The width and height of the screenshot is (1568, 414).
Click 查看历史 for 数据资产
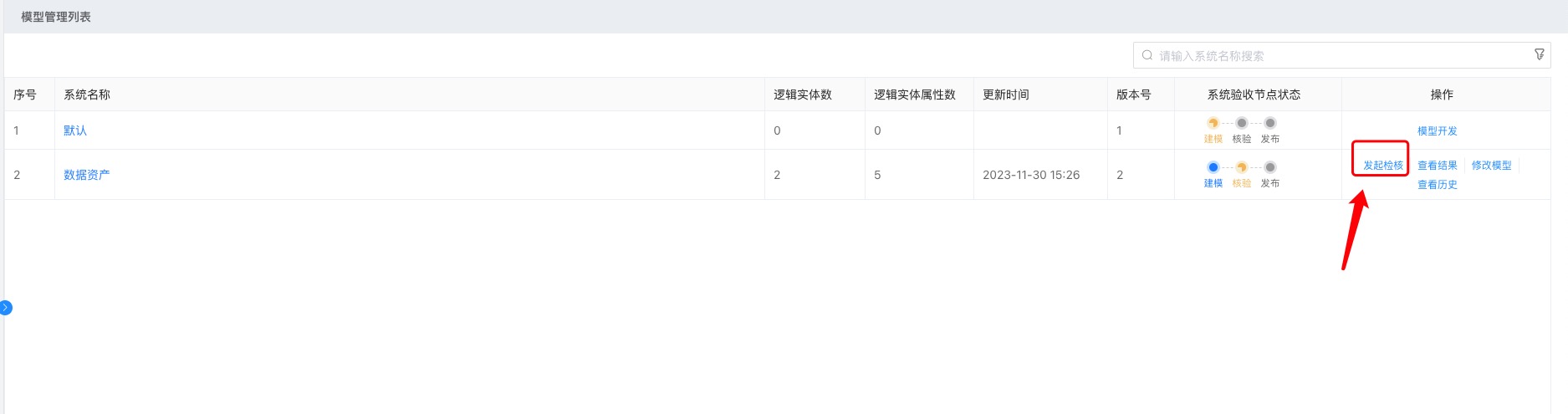click(x=1438, y=185)
